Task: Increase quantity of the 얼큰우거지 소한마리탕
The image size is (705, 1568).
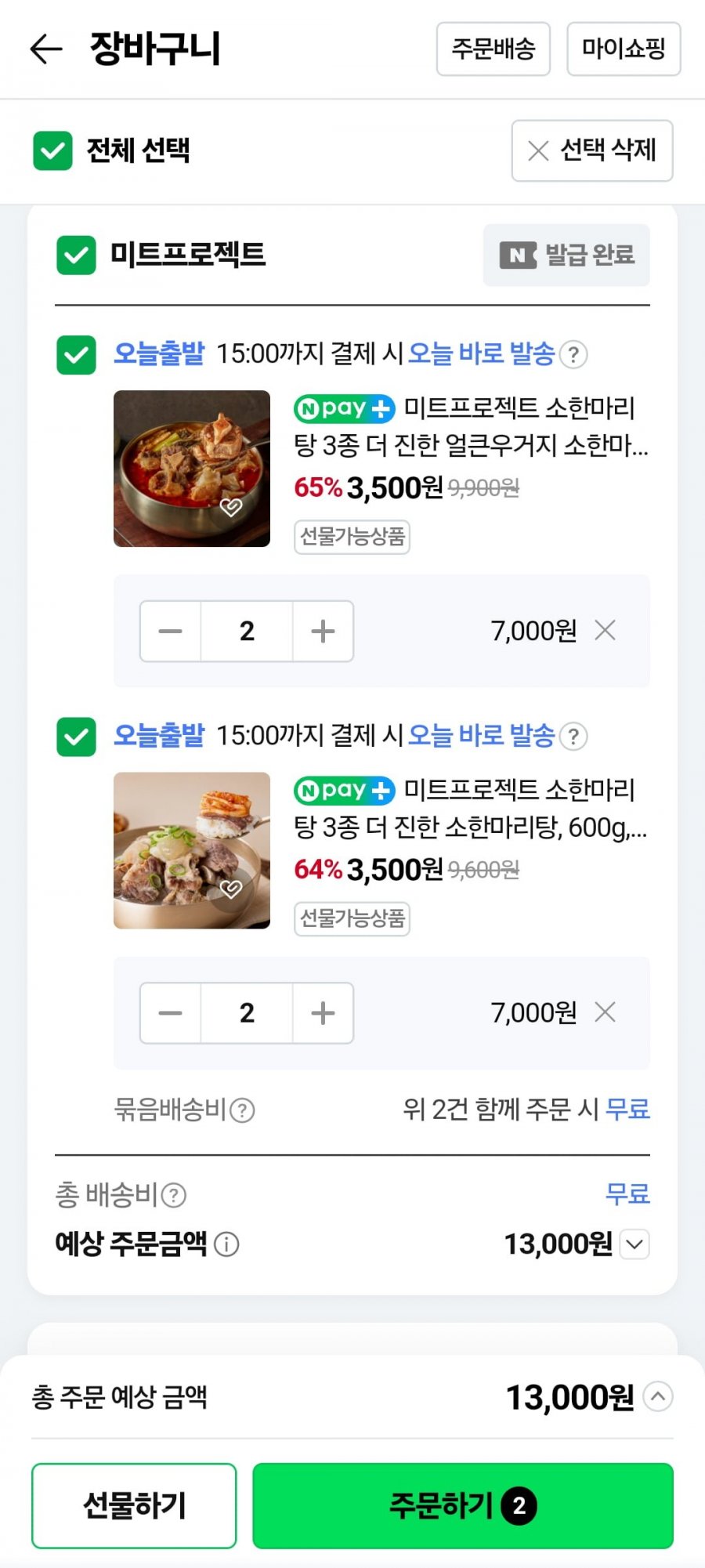Action: click(x=323, y=631)
